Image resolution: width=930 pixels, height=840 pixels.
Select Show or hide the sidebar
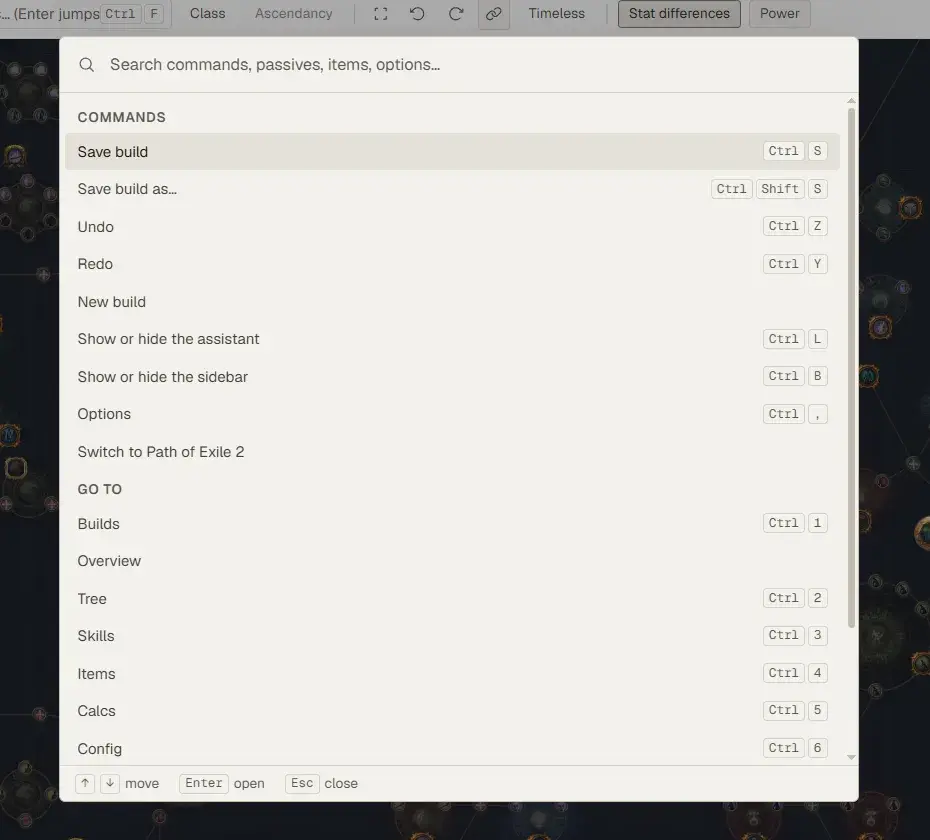point(453,377)
